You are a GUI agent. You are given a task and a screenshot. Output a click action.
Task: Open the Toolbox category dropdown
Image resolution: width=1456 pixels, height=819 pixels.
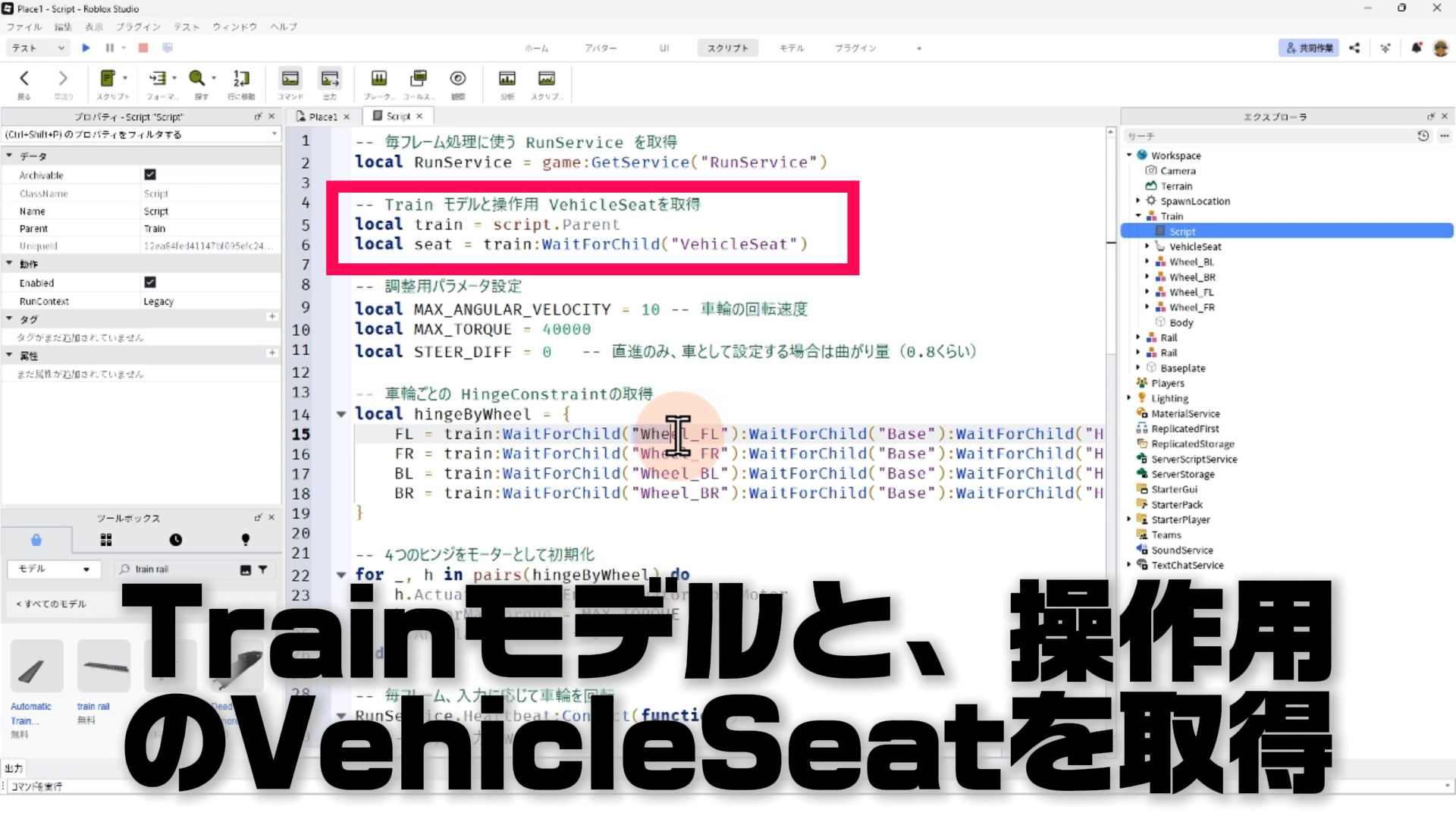[x=53, y=569]
